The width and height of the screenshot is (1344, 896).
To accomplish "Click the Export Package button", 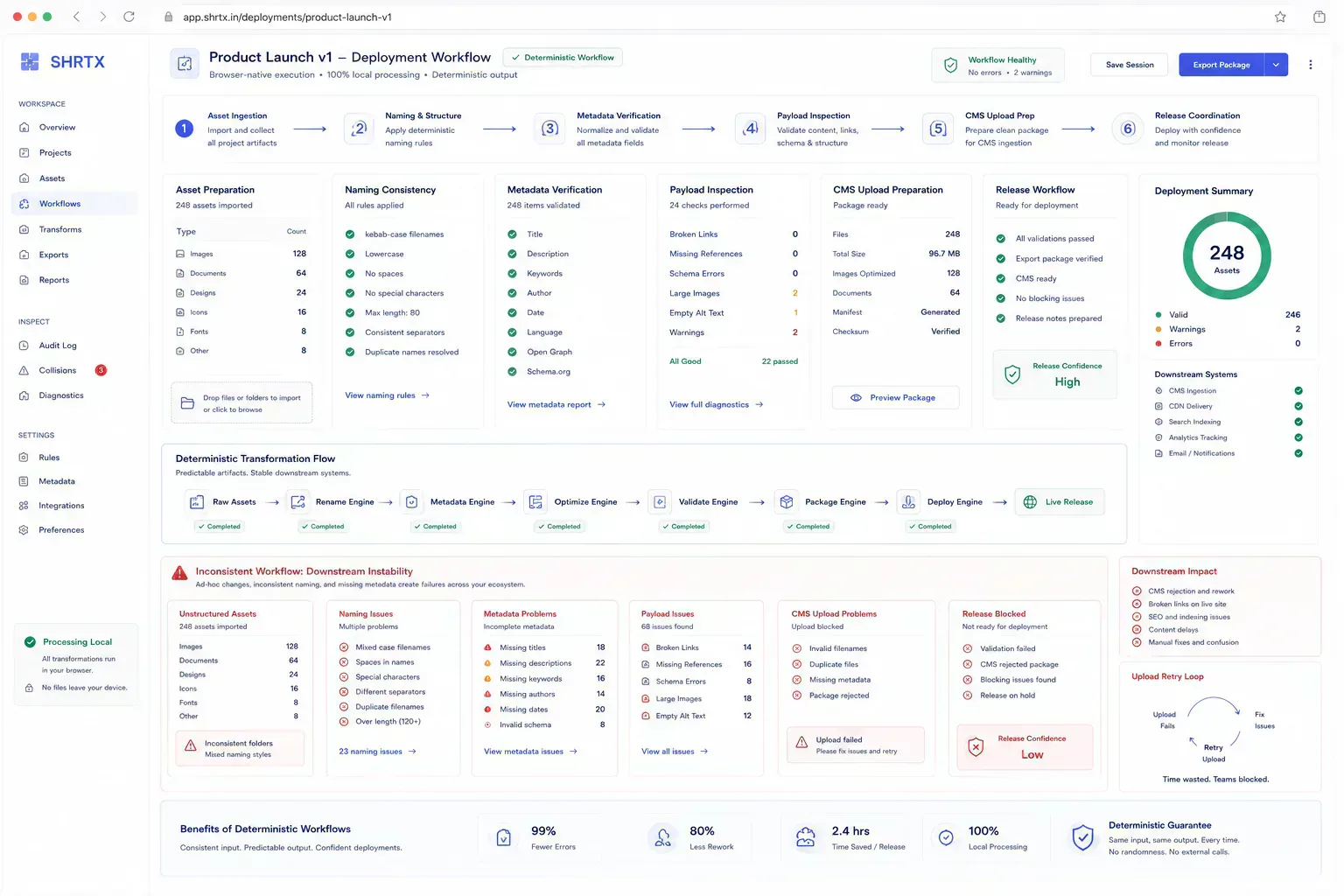I will click(x=1221, y=65).
